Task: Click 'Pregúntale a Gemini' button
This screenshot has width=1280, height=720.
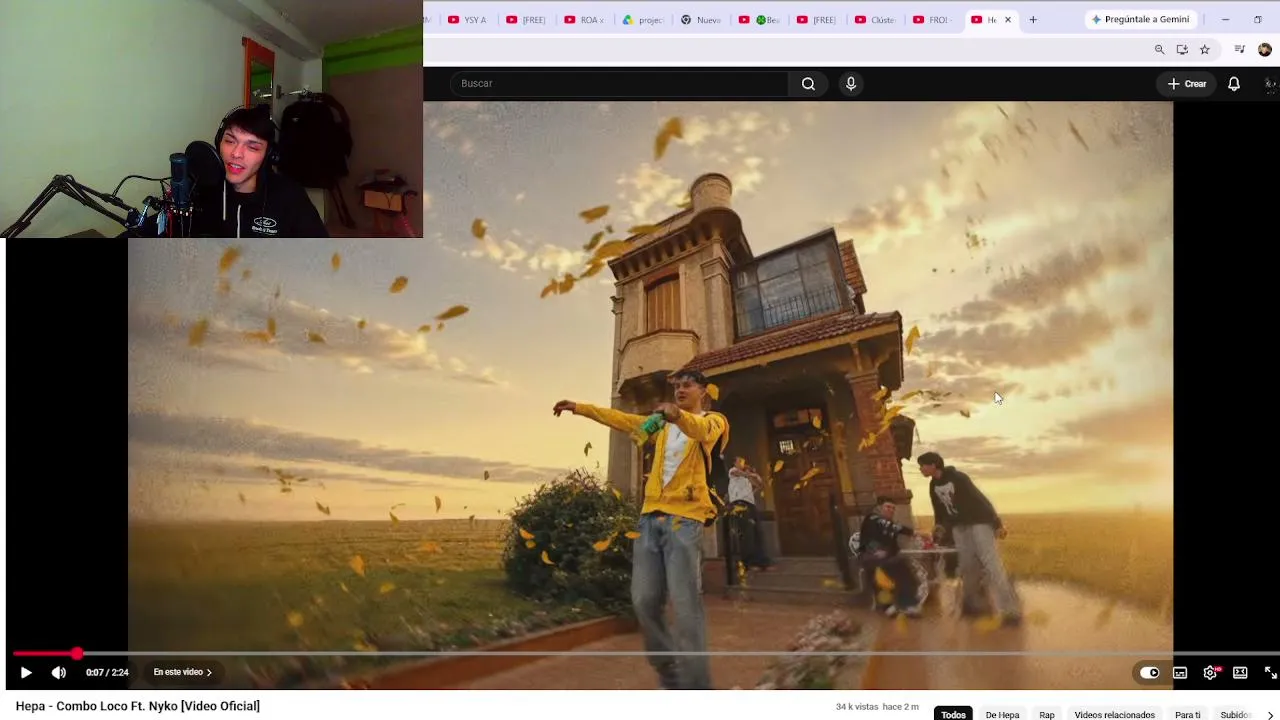Action: (1141, 19)
